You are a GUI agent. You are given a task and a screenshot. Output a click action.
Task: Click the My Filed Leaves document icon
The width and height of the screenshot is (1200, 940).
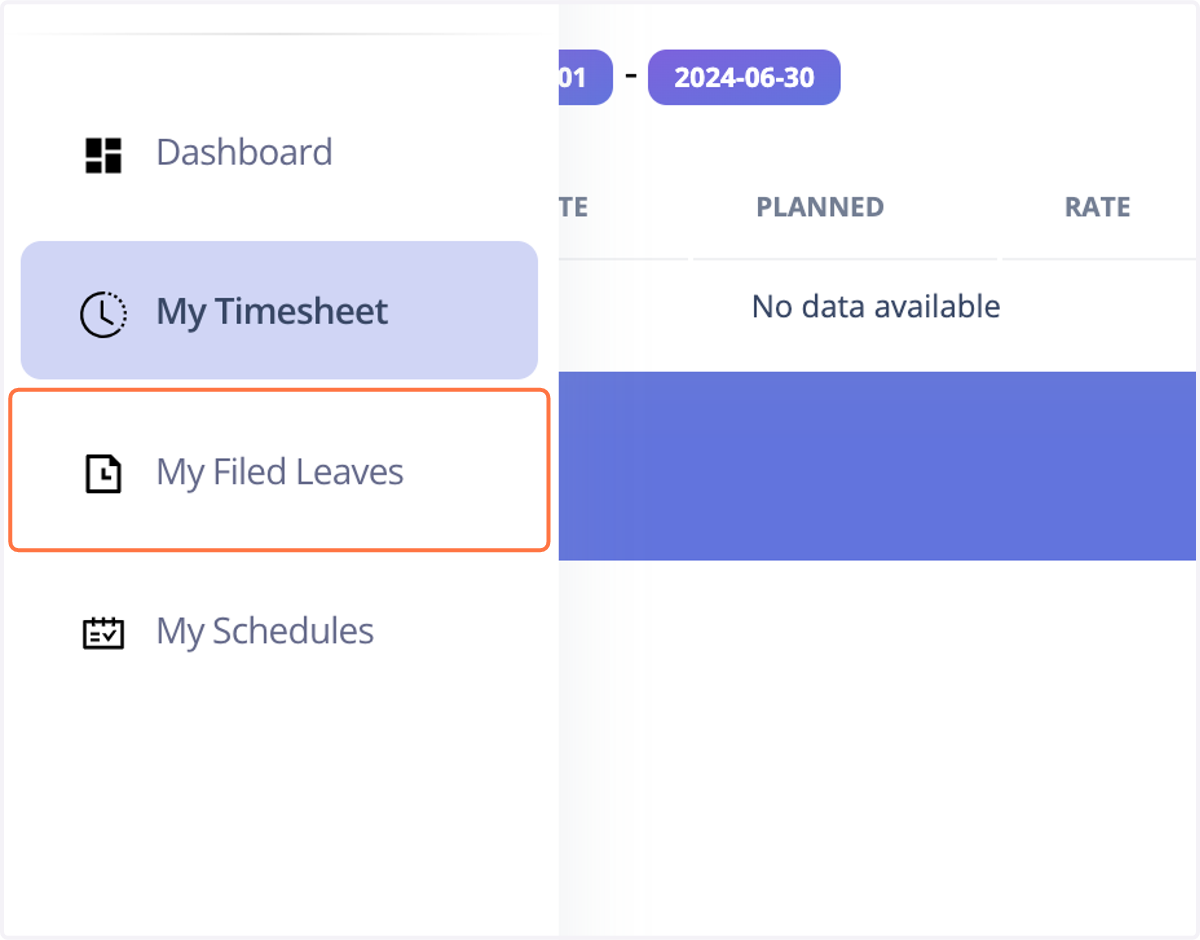pyautogui.click(x=103, y=473)
